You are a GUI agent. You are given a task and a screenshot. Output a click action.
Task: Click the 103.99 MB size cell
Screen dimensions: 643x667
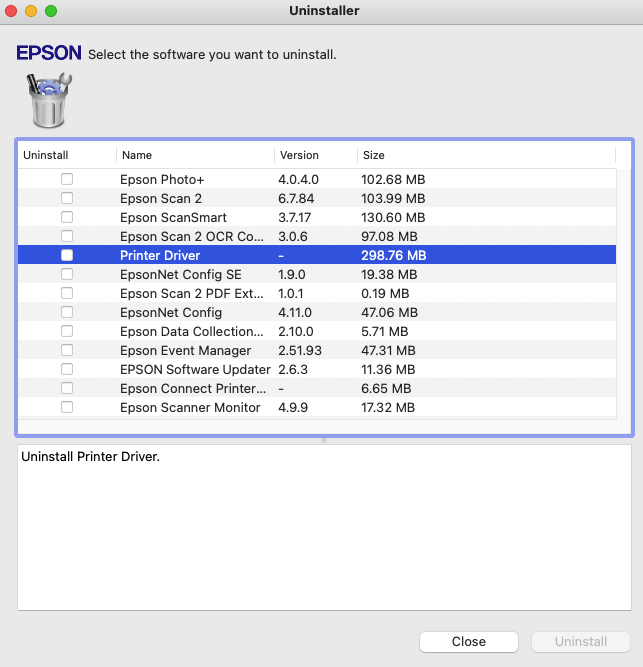[393, 199]
